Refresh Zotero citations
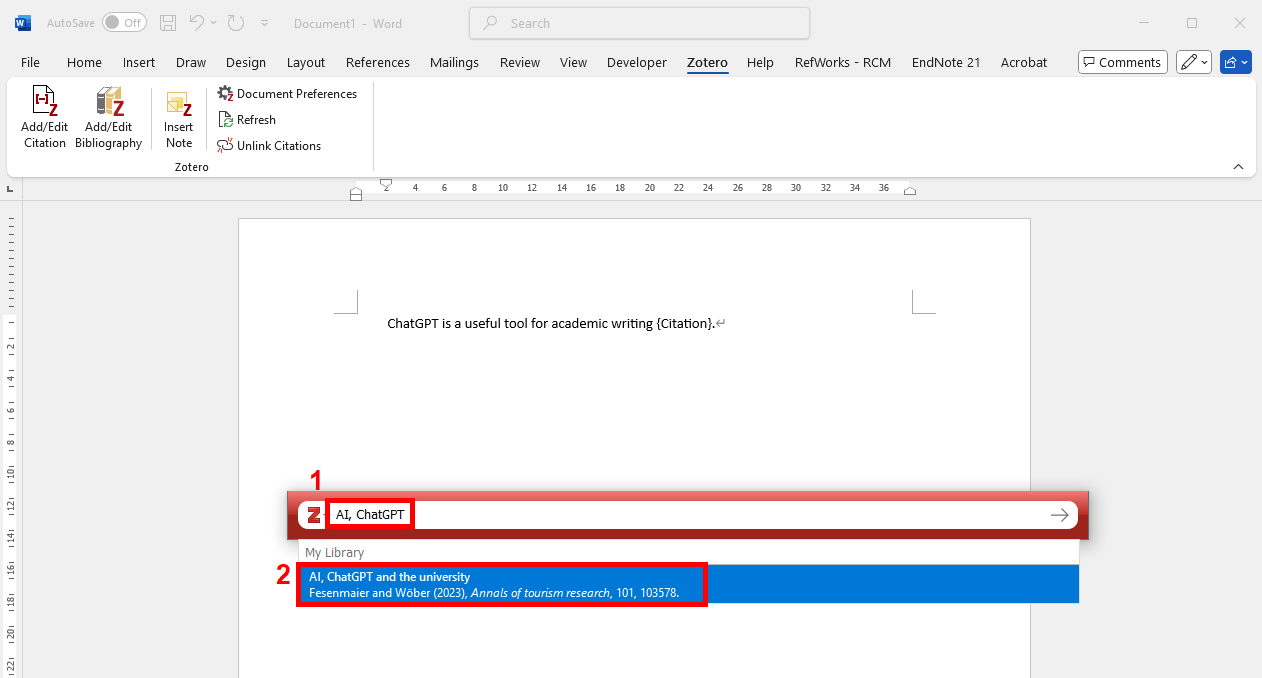Viewport: 1262px width, 678px height. point(247,120)
